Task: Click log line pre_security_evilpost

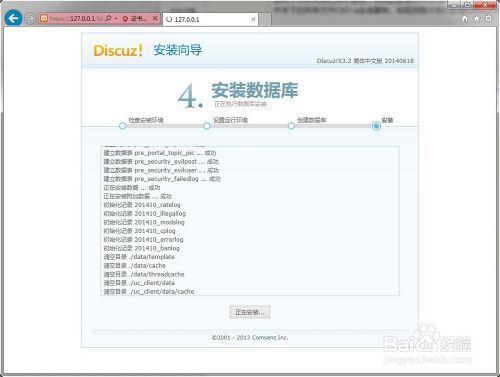Action: pos(161,162)
